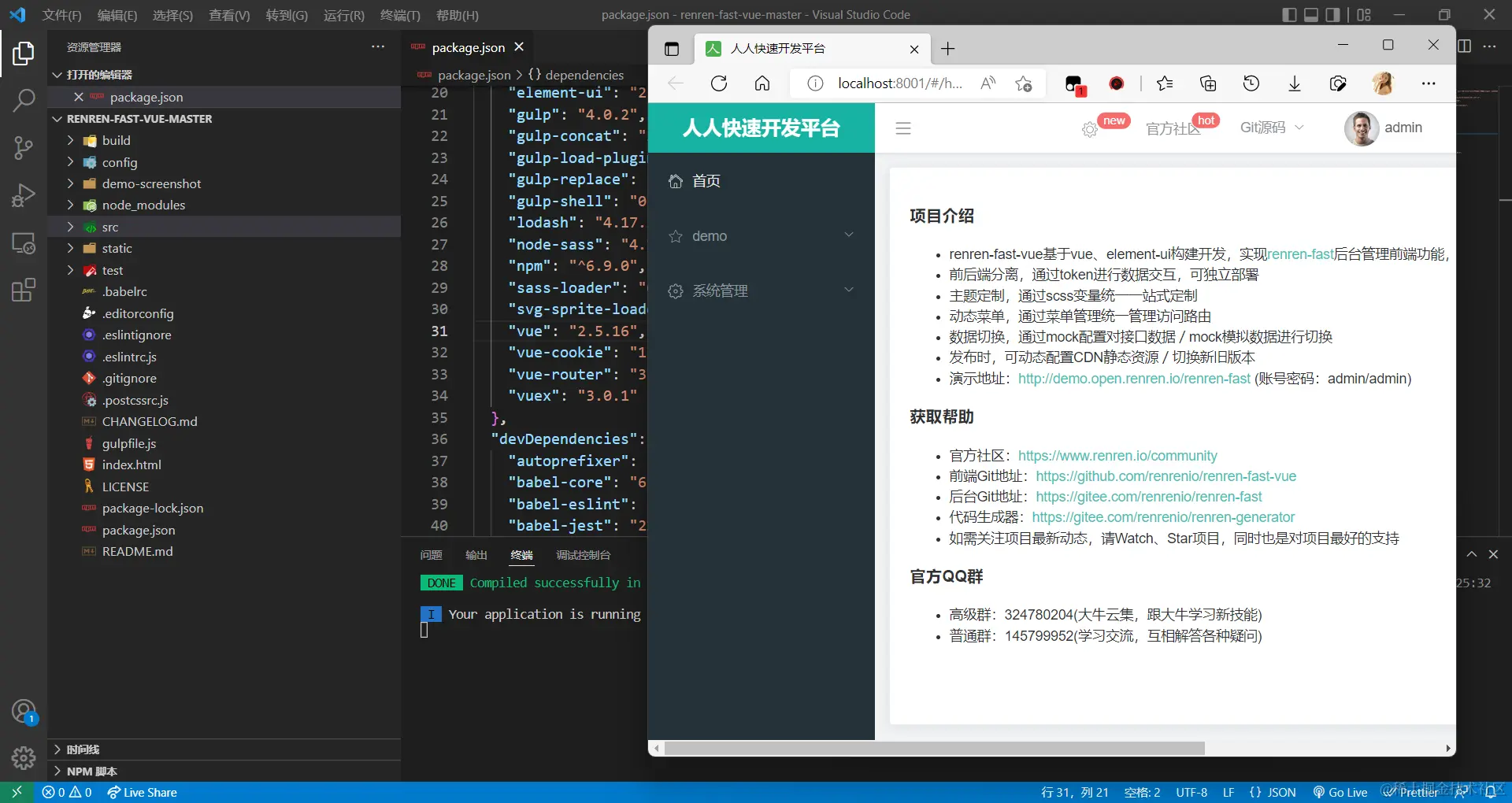Open the Extensions view

(24, 290)
